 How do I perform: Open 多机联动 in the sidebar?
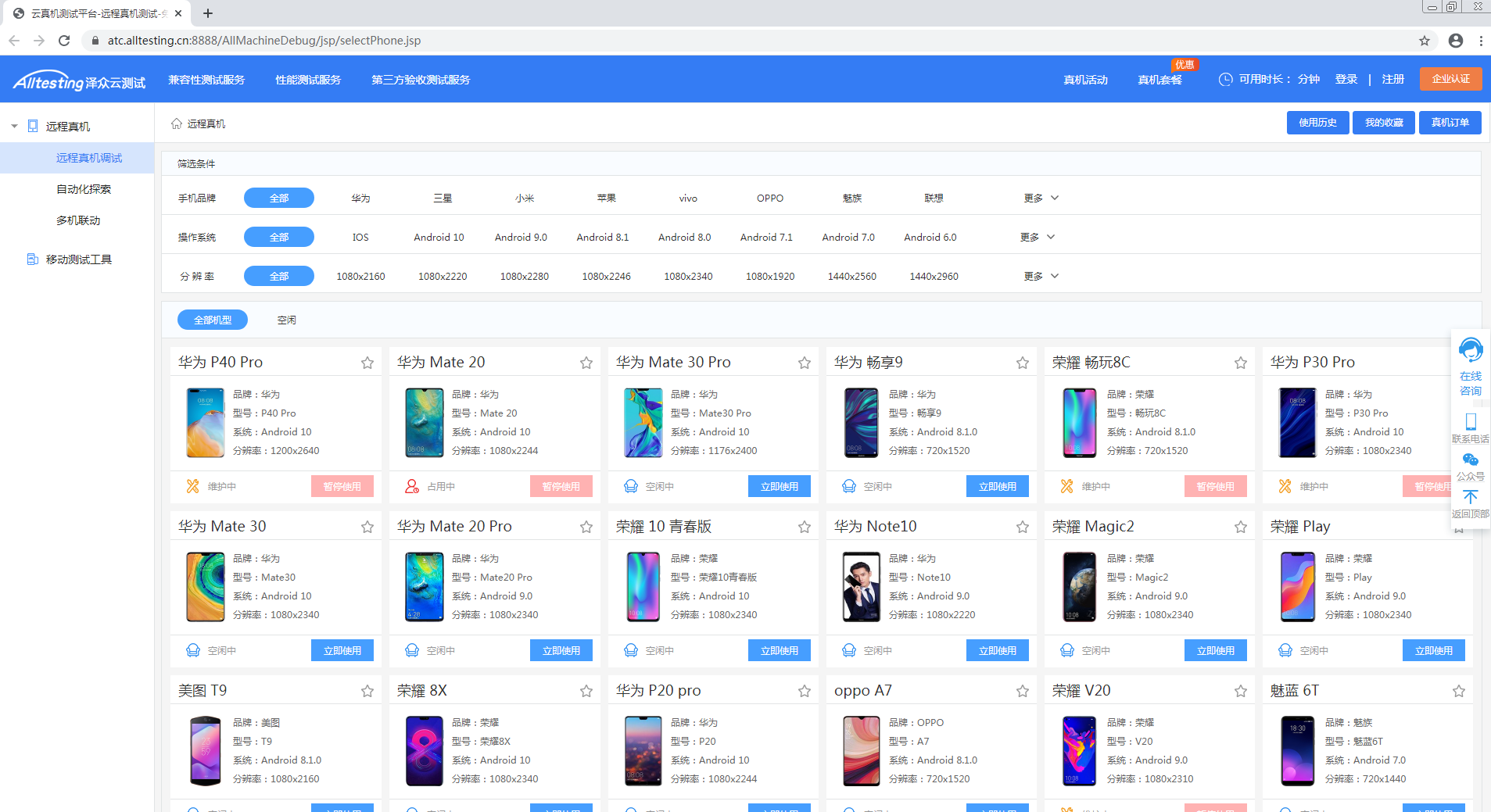point(78,220)
